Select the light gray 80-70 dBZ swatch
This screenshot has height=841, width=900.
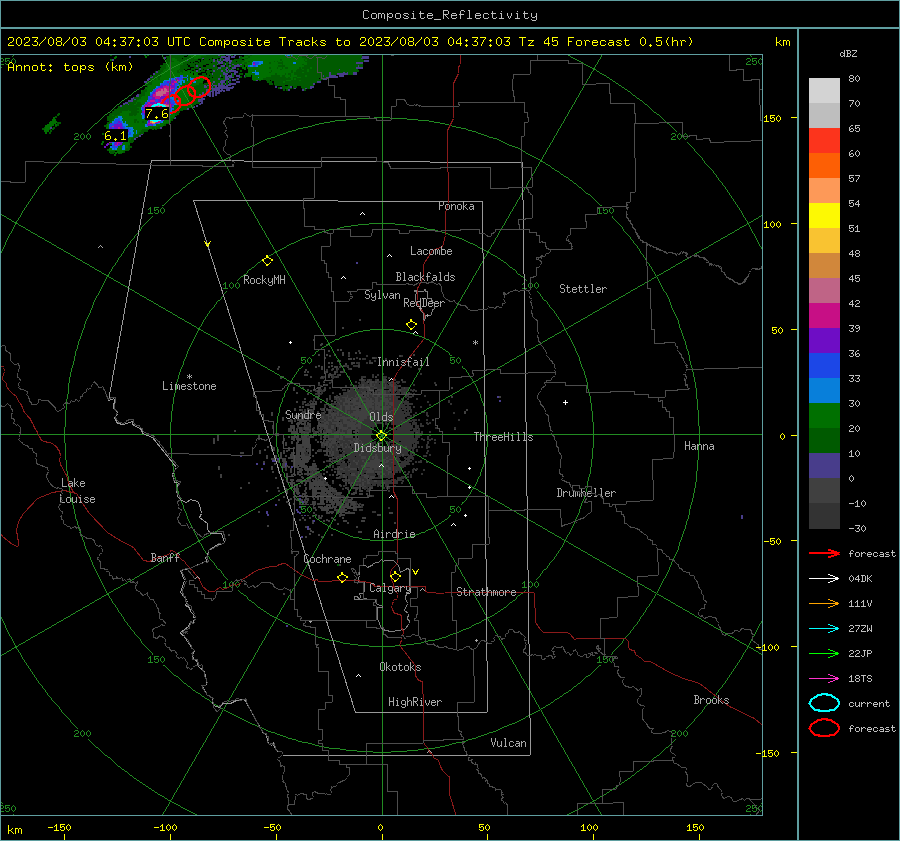(824, 91)
